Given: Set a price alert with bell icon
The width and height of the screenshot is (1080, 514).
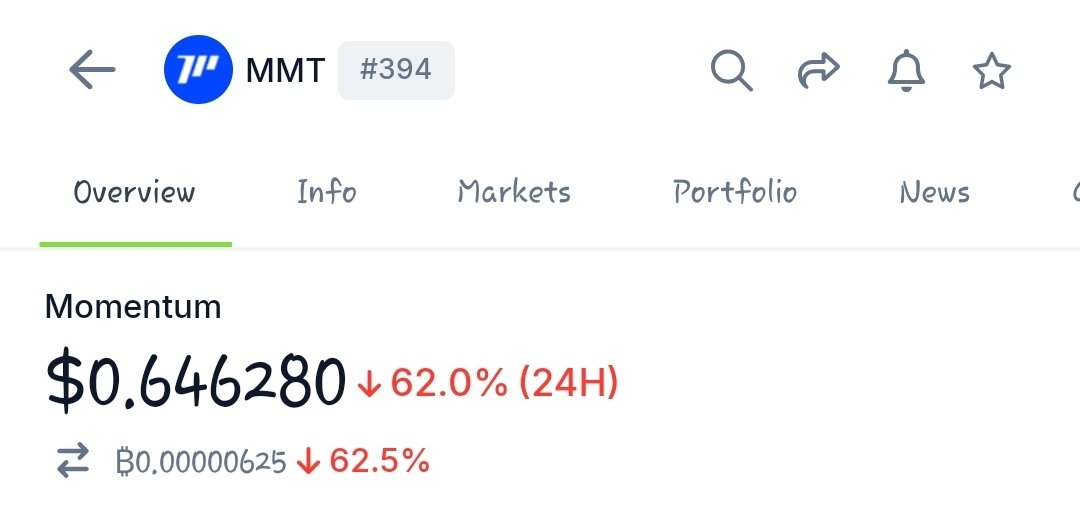Looking at the screenshot, I should click(906, 71).
